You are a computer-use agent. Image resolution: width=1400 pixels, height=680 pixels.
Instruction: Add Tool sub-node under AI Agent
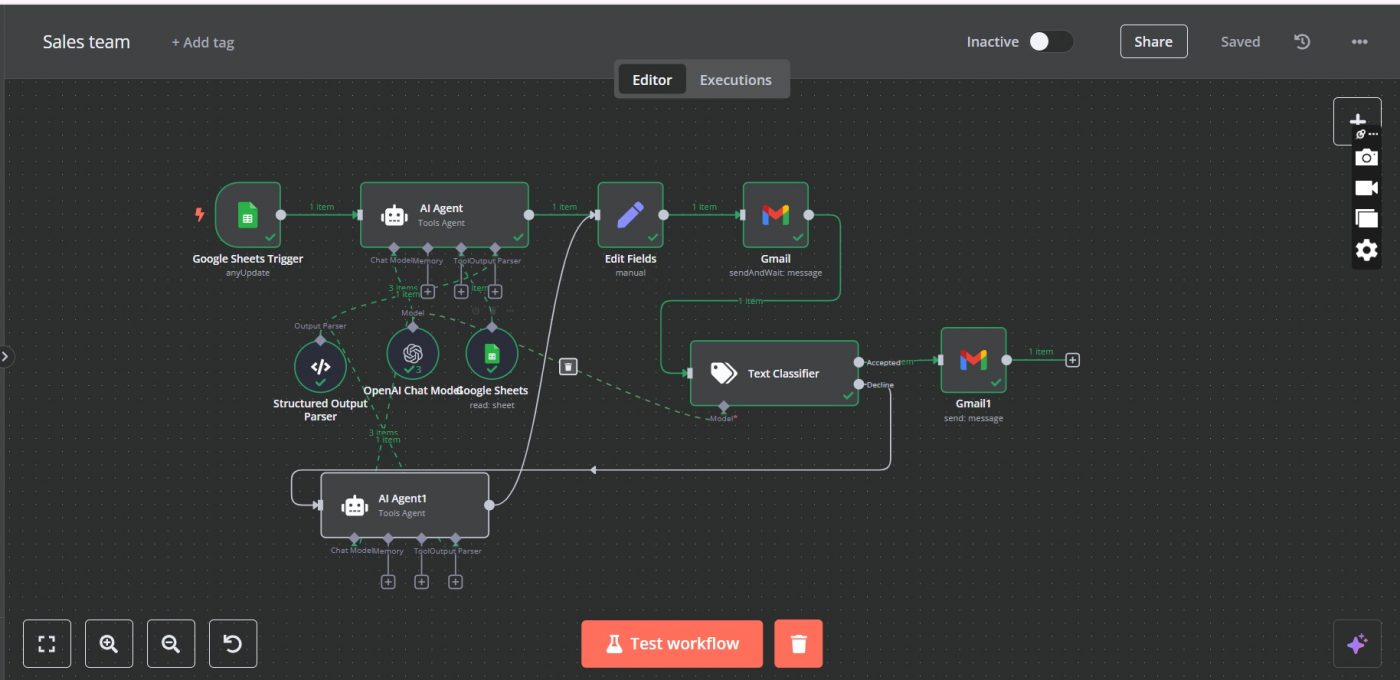pos(461,292)
